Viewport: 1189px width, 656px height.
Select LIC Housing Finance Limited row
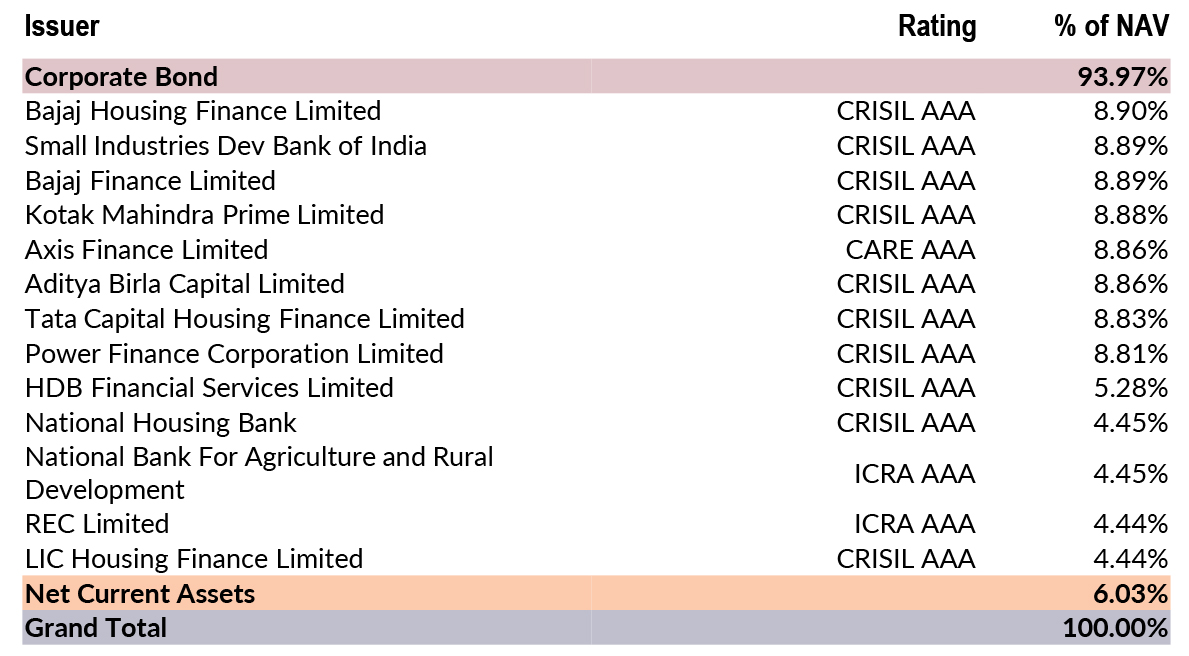[194, 559]
